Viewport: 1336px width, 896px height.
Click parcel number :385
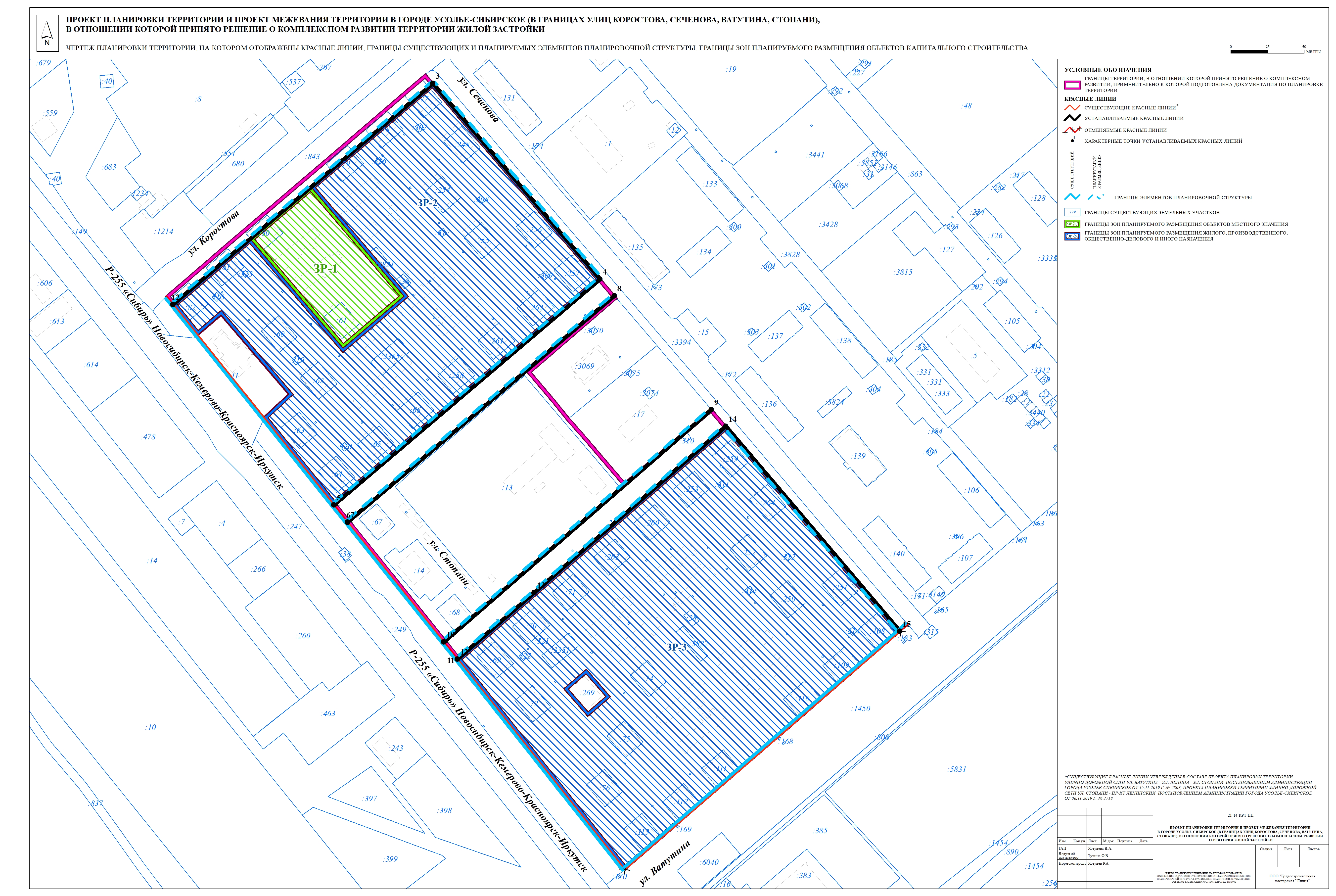(820, 831)
